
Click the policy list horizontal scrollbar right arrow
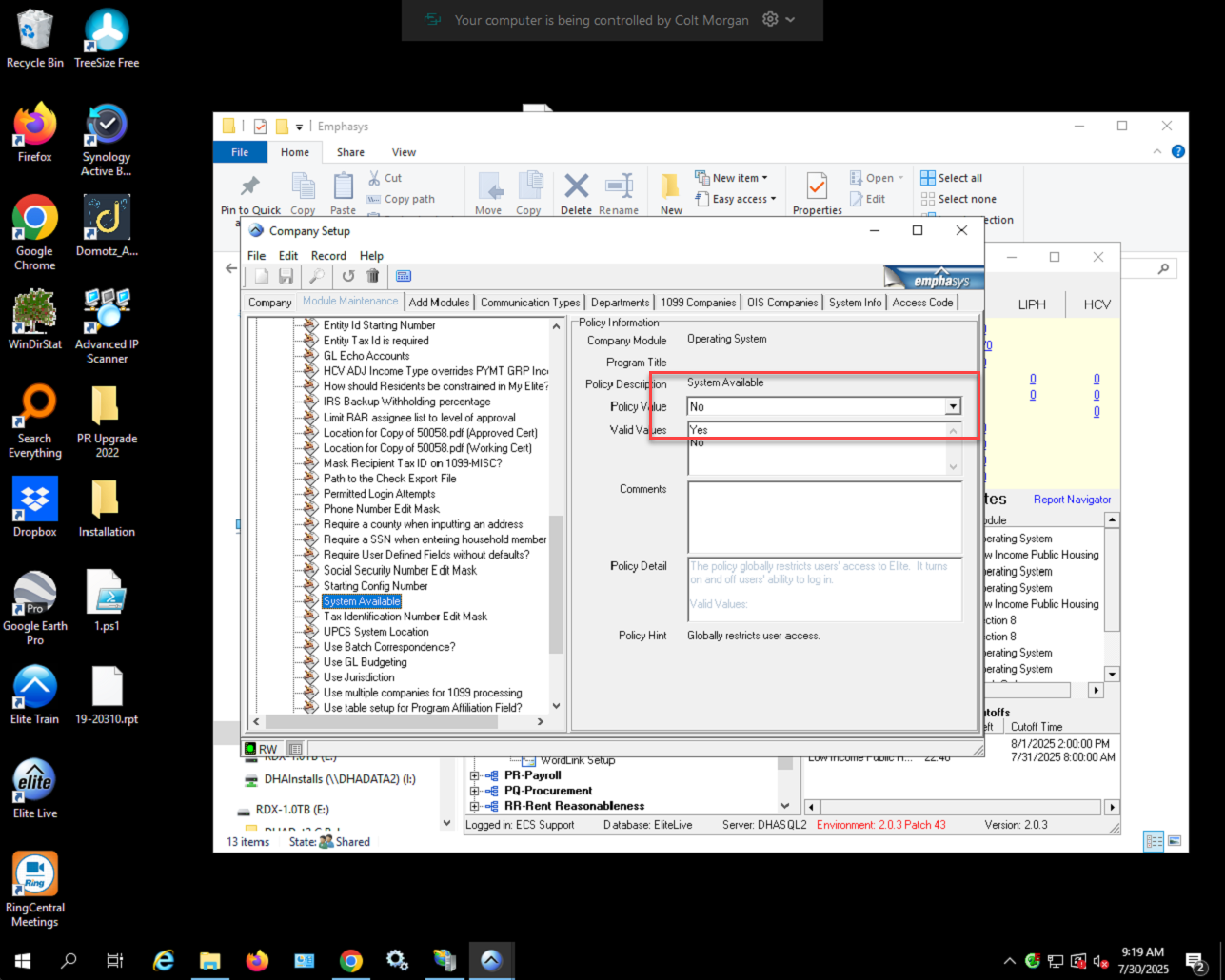pos(540,722)
